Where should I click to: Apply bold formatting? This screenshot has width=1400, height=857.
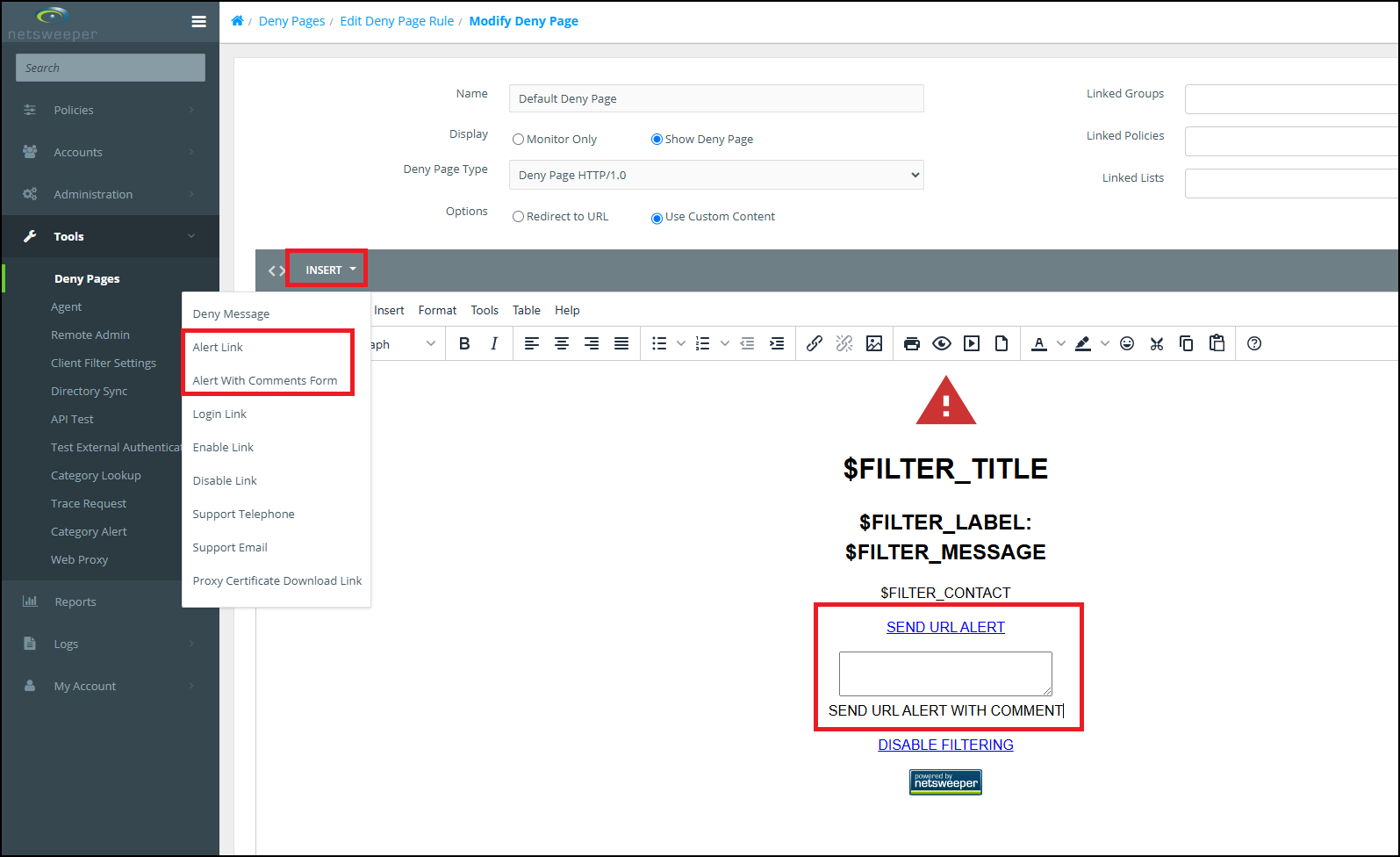point(464,343)
